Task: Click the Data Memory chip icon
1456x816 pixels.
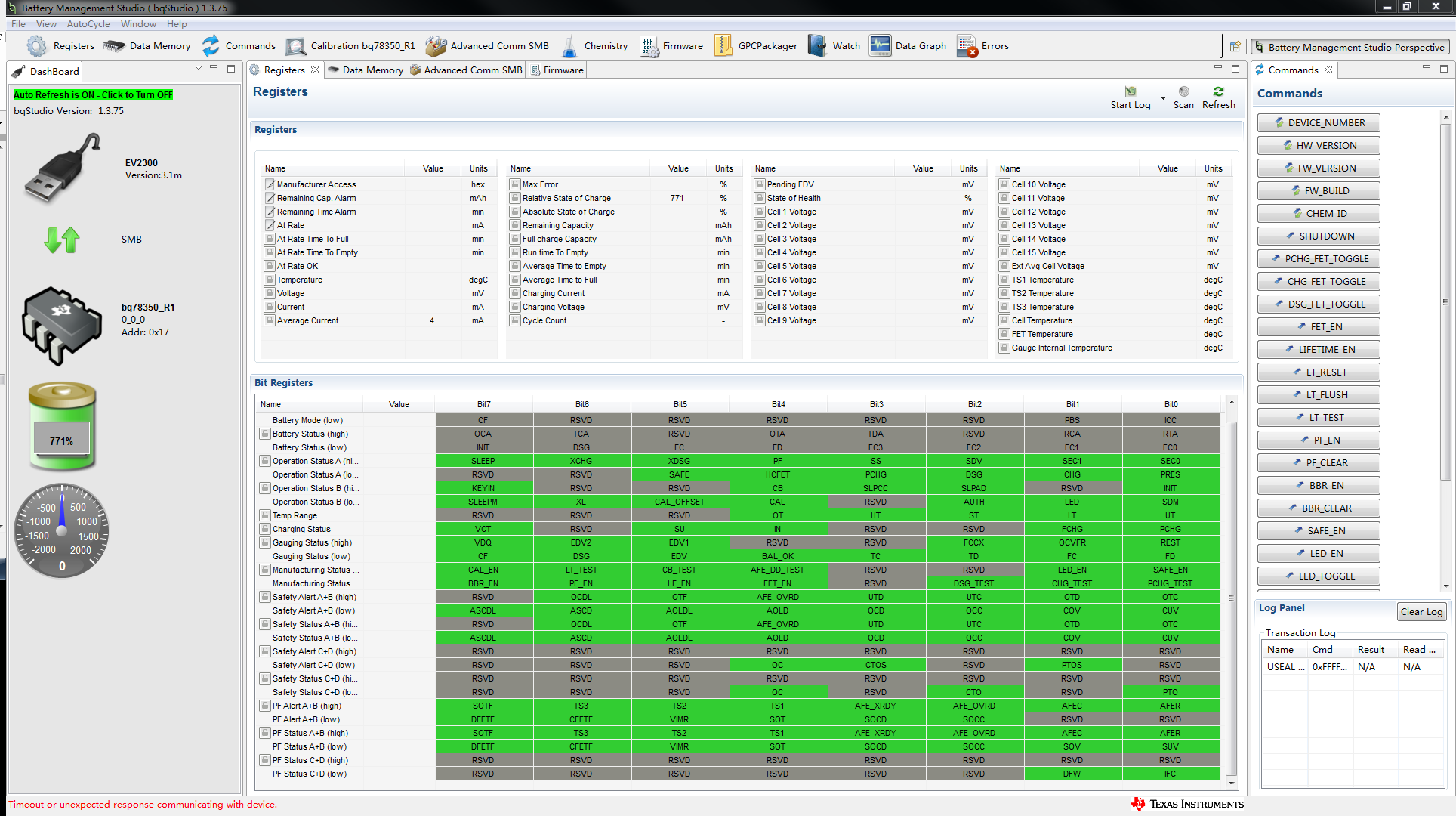Action: (114, 46)
